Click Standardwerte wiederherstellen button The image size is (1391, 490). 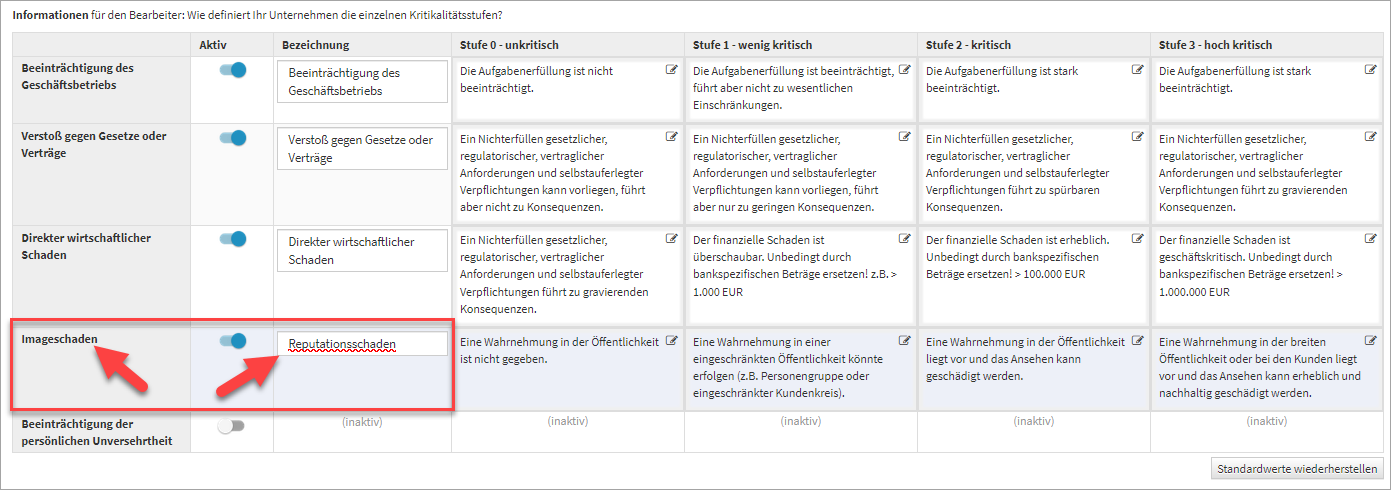[1297, 468]
